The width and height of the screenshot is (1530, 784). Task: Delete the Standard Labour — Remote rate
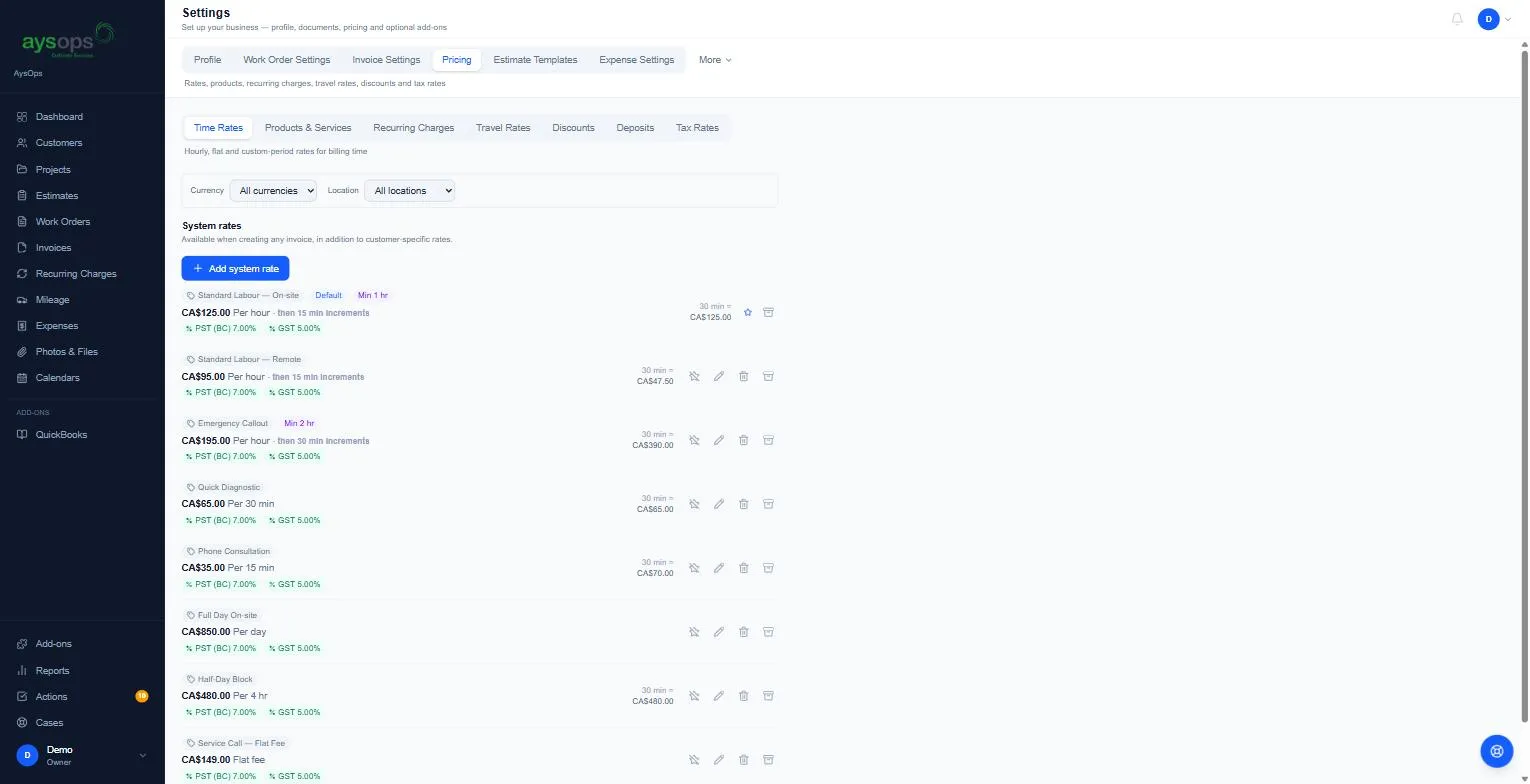click(743, 376)
